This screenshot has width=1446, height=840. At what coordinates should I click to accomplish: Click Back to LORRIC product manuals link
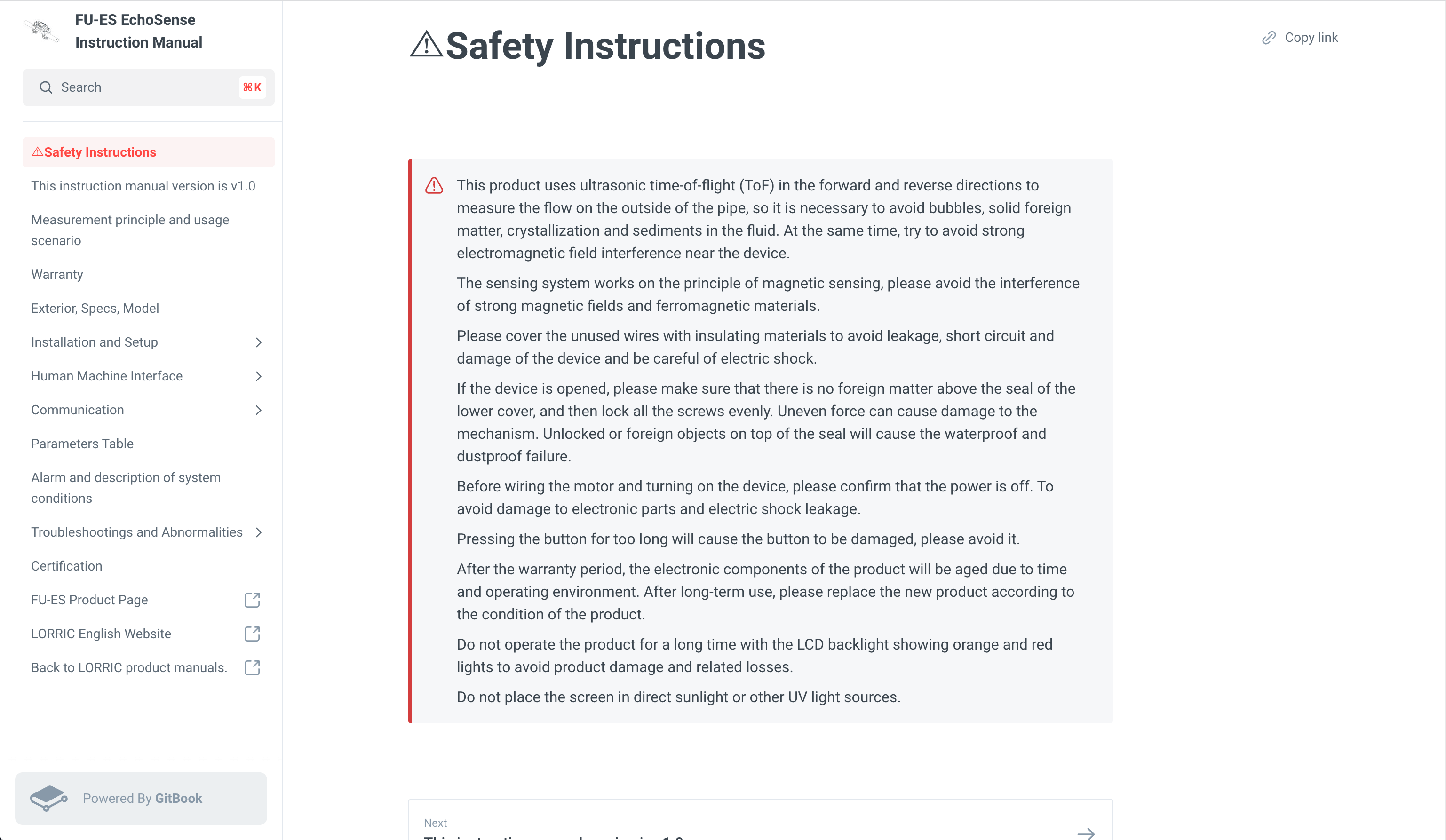tap(128, 668)
